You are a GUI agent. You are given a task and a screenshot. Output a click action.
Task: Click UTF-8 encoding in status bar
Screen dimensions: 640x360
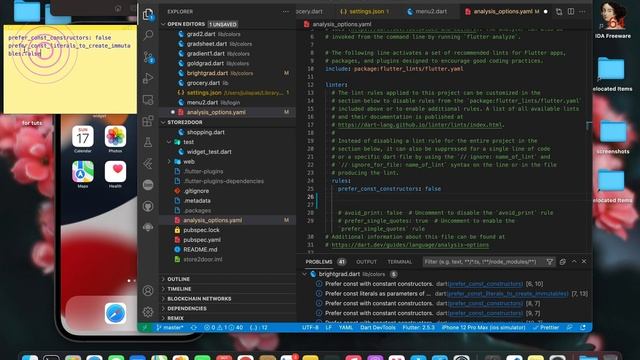(310, 327)
